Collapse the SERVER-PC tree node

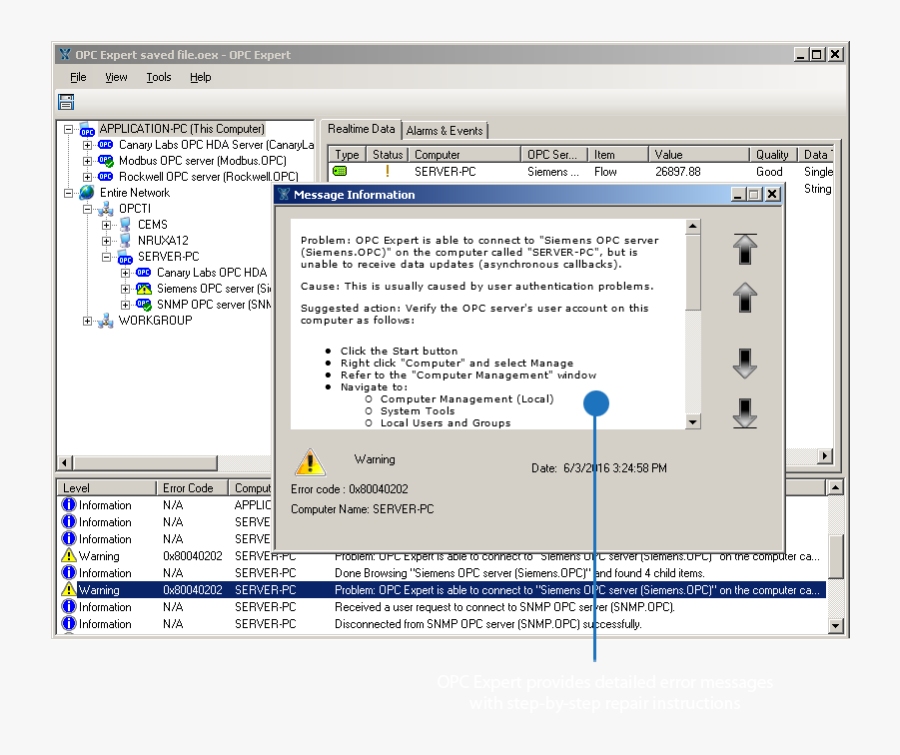click(x=104, y=256)
